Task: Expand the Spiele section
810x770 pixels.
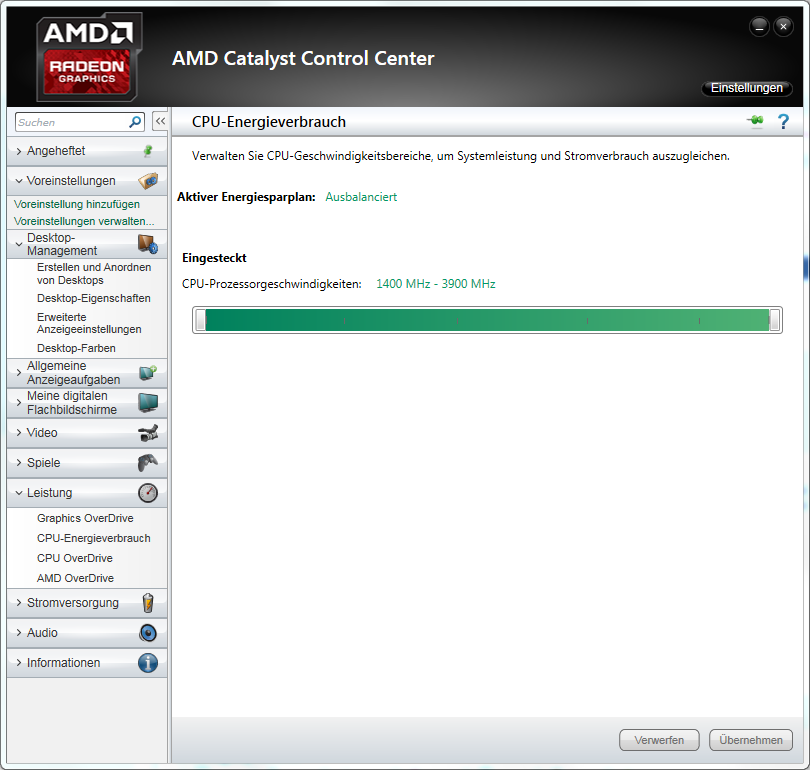Action: (x=19, y=463)
